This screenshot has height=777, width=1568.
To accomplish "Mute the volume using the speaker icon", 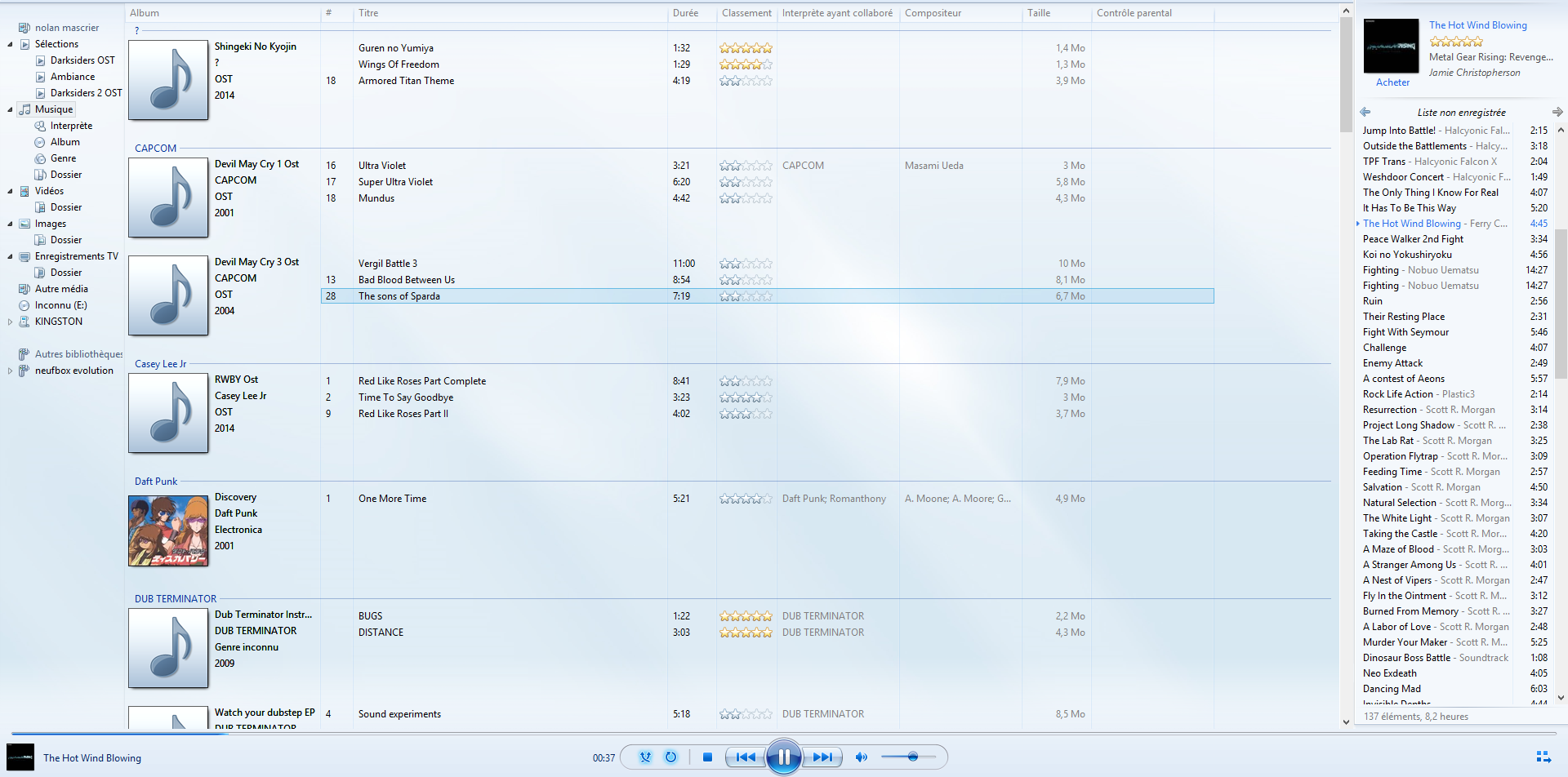I will (x=861, y=757).
